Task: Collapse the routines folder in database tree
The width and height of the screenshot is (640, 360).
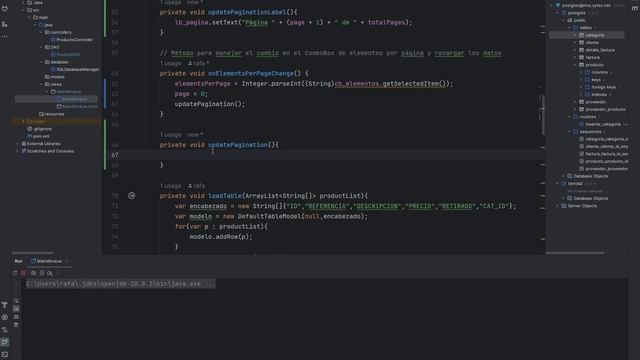Action: tap(570, 117)
